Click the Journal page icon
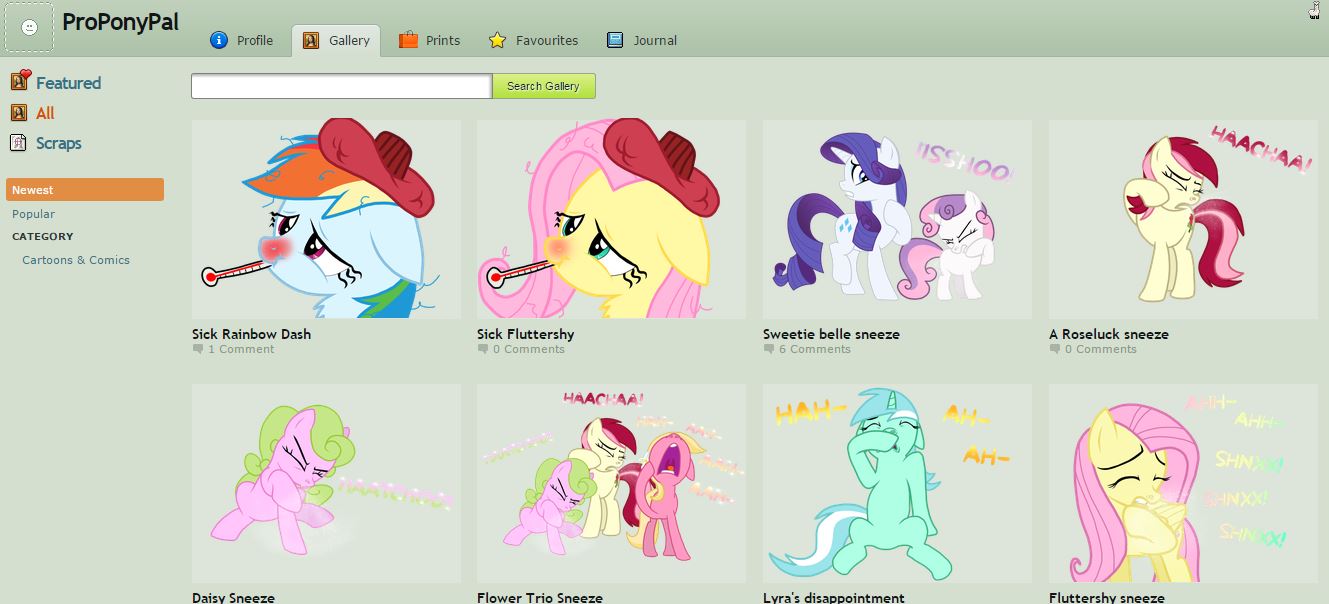Image resolution: width=1329 pixels, height=604 pixels. pos(615,40)
